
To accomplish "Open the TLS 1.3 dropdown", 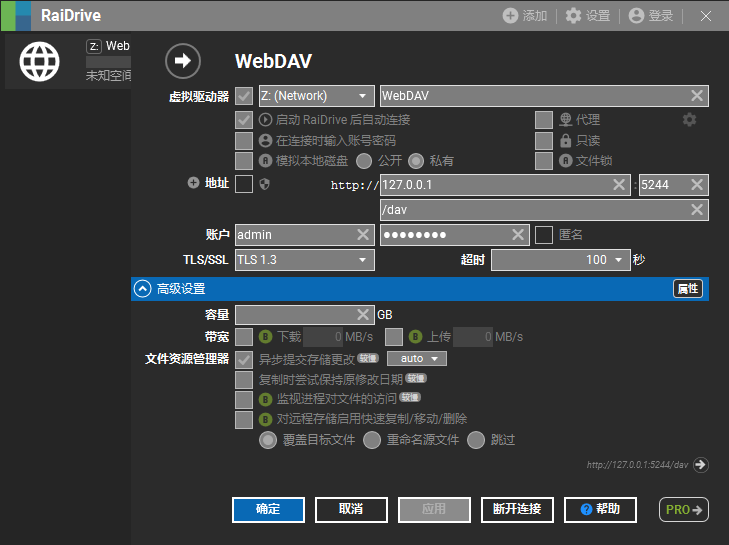I will 305,259.
